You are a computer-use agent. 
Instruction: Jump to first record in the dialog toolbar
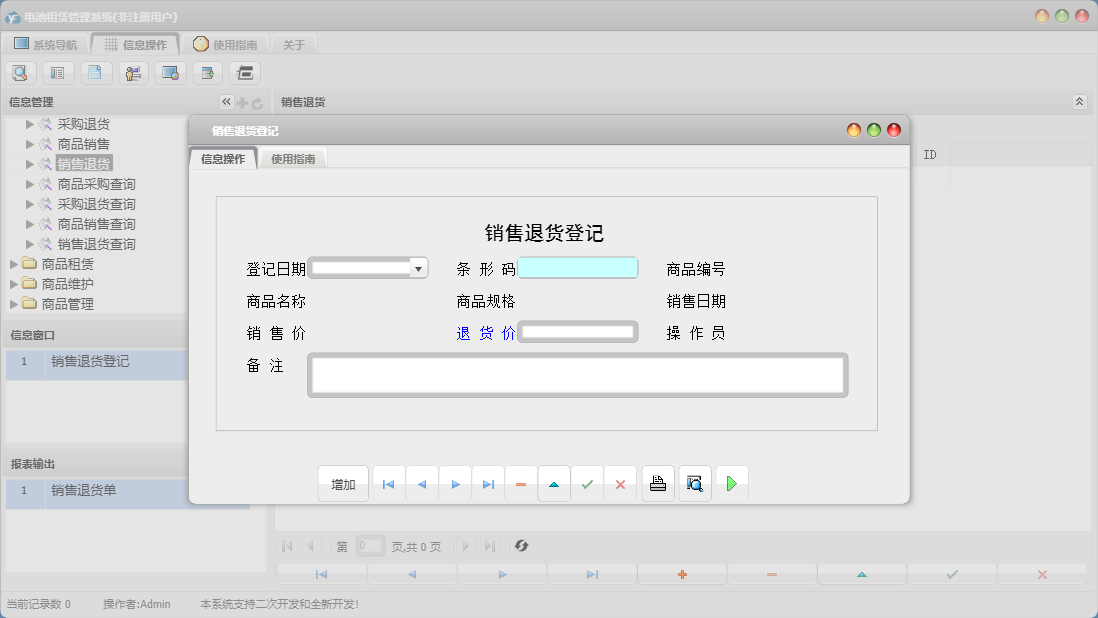click(x=389, y=484)
